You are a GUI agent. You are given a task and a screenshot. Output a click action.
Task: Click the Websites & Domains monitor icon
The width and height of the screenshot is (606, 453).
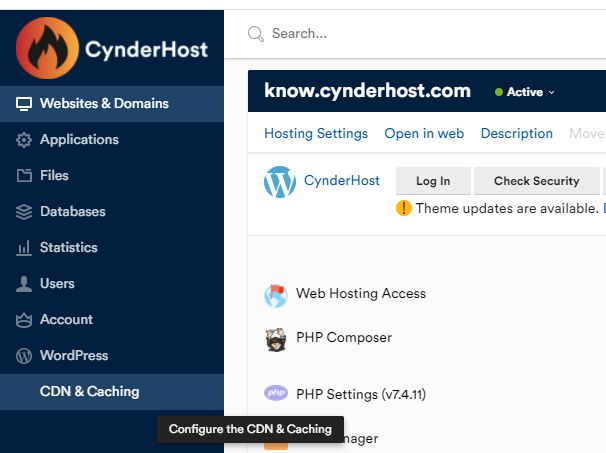point(24,104)
